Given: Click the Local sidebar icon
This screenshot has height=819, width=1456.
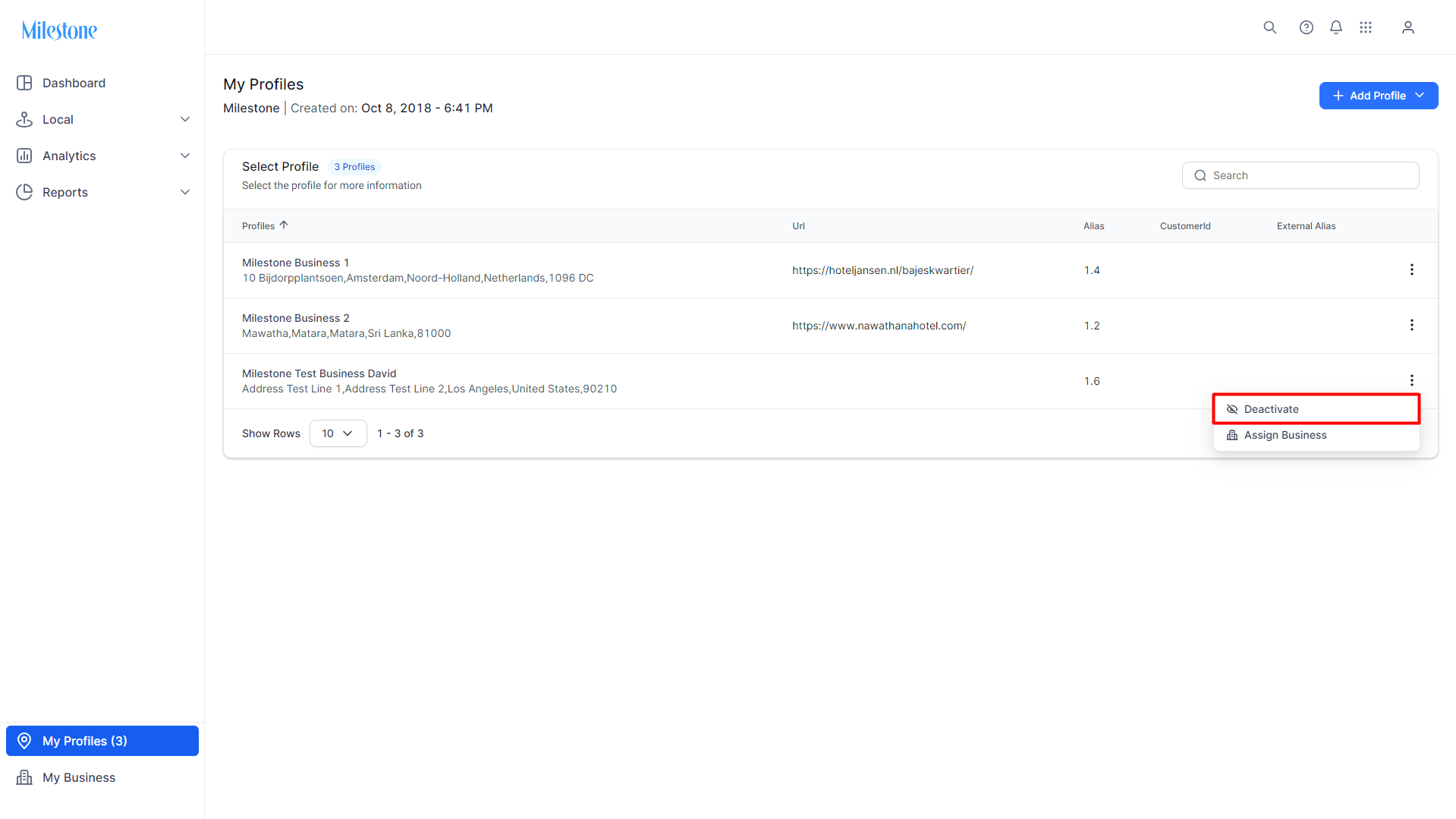Looking at the screenshot, I should tap(24, 119).
